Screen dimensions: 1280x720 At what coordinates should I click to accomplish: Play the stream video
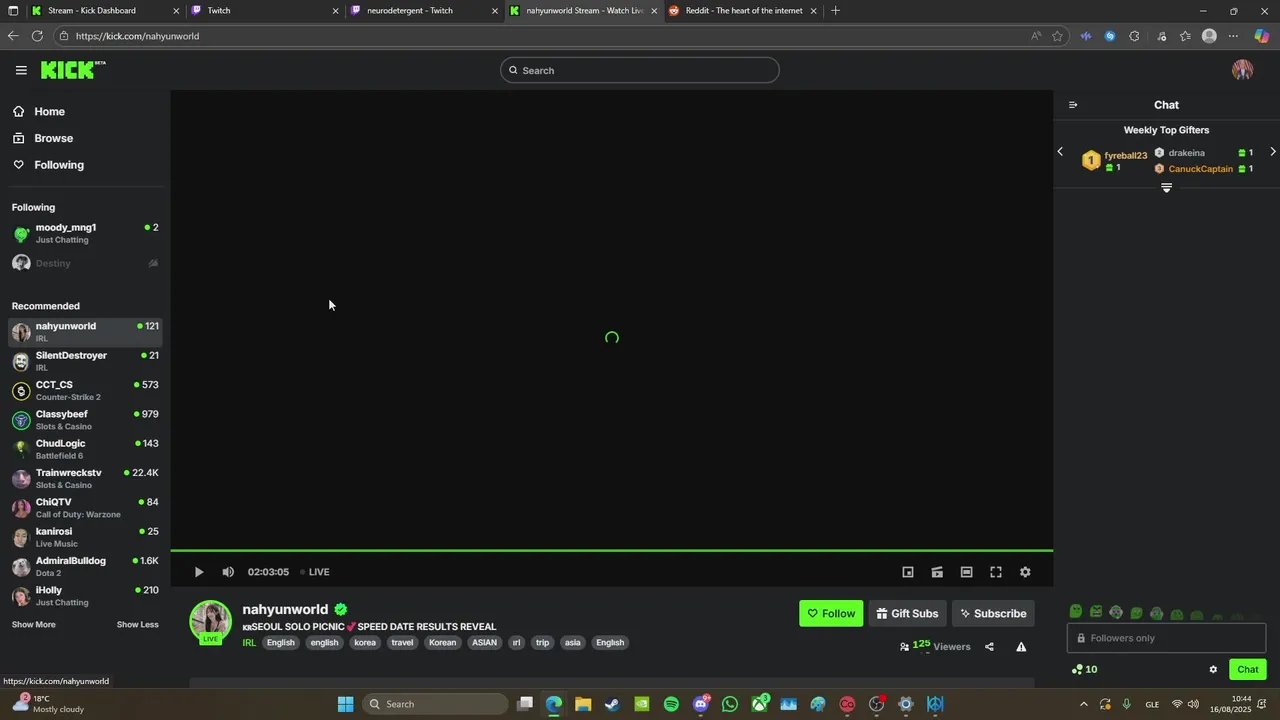click(x=199, y=572)
